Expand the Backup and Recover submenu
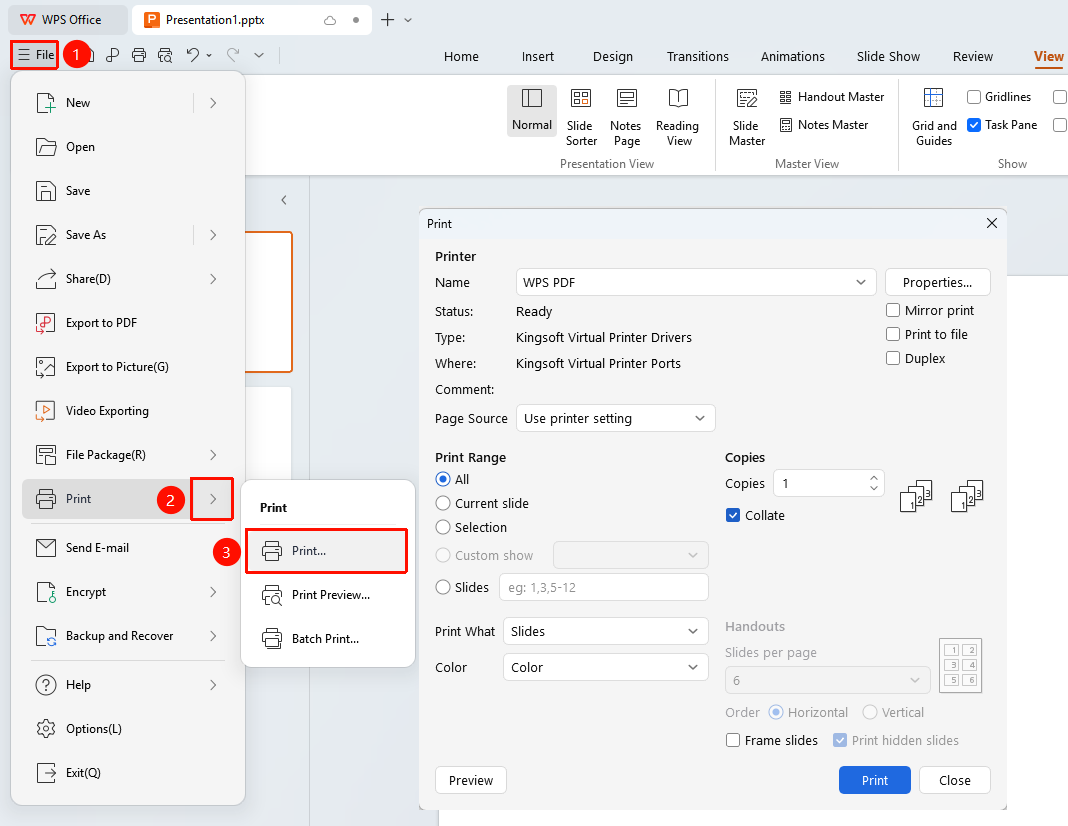 coord(213,636)
